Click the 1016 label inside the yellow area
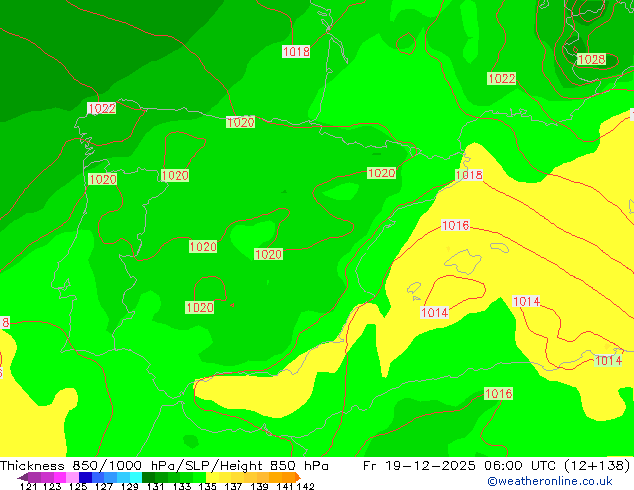634x490 pixels. (x=456, y=225)
